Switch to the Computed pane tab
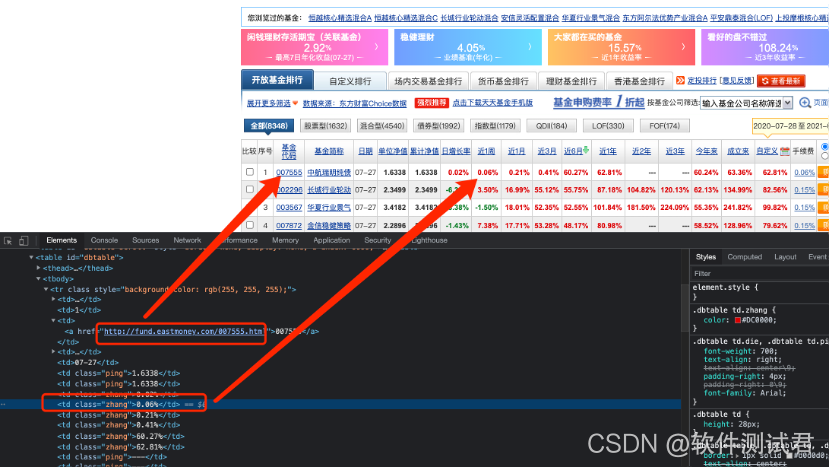830x468 pixels. pyautogui.click(x=744, y=257)
